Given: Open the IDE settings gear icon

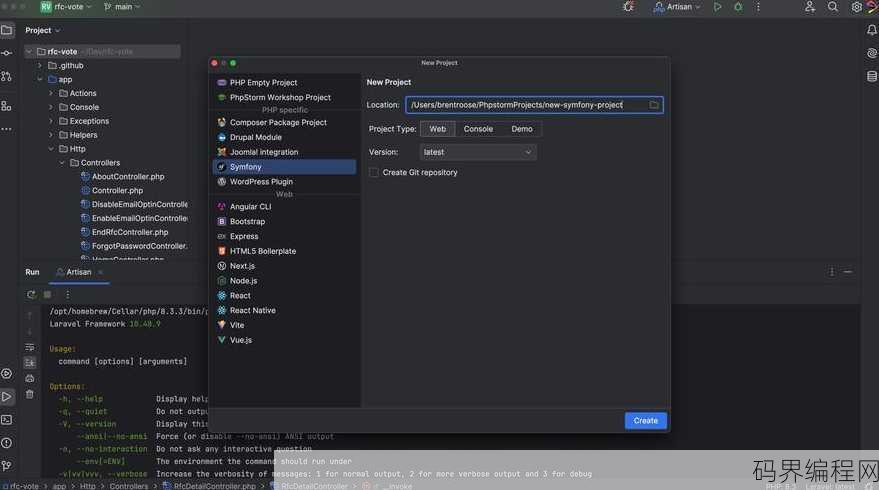Looking at the screenshot, I should (856, 7).
